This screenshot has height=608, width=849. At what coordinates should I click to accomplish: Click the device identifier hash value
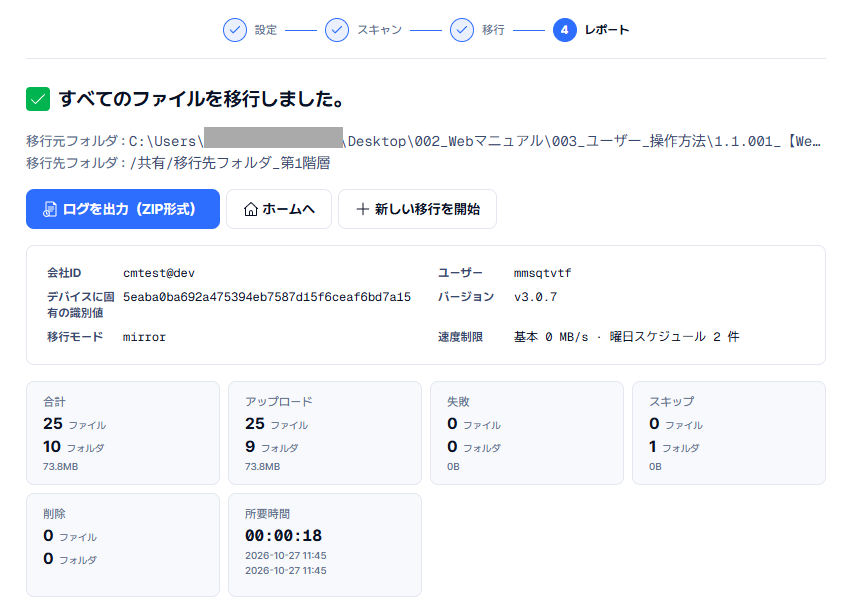(x=267, y=297)
